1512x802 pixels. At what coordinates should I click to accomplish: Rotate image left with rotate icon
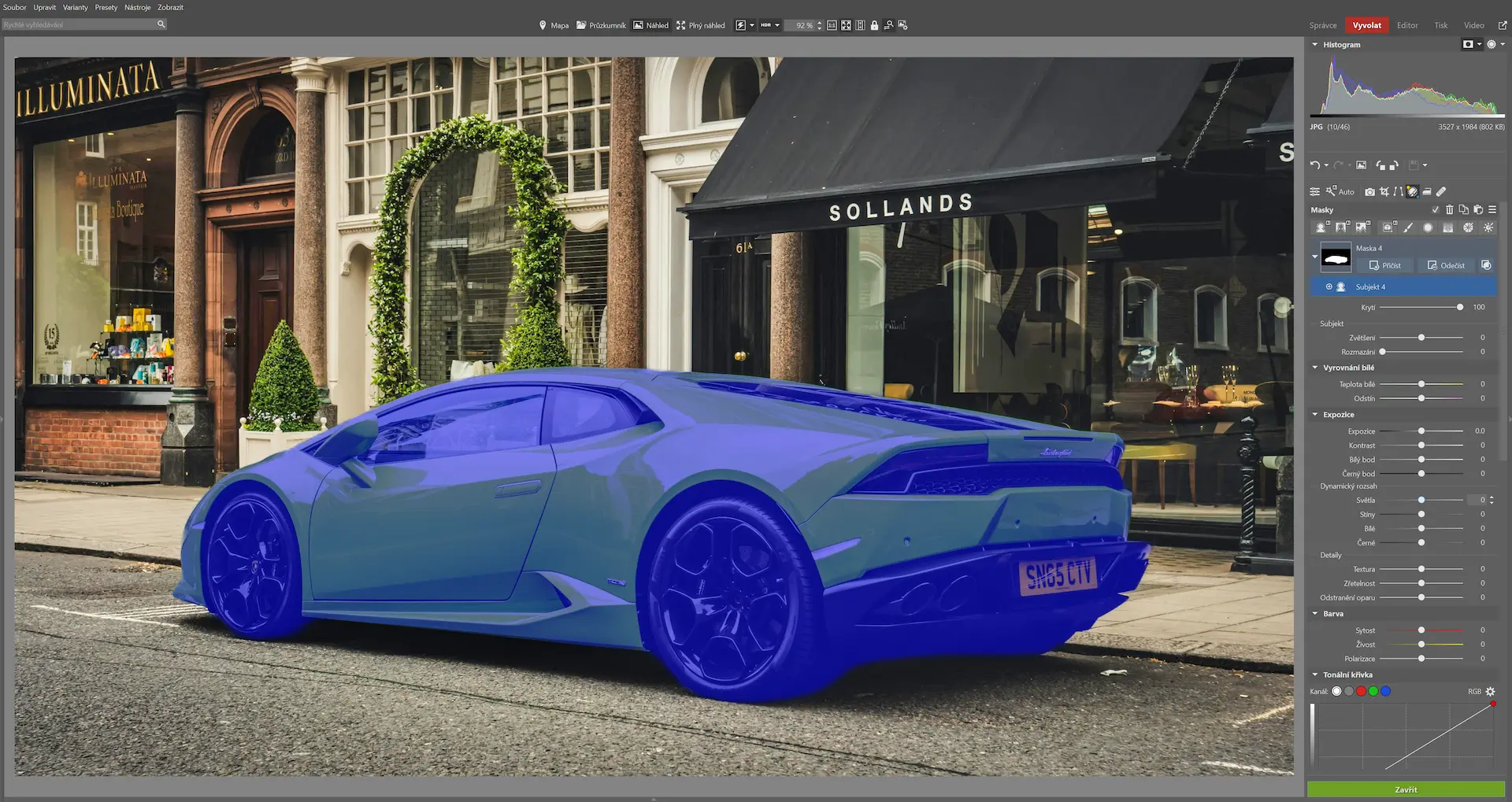click(1380, 165)
